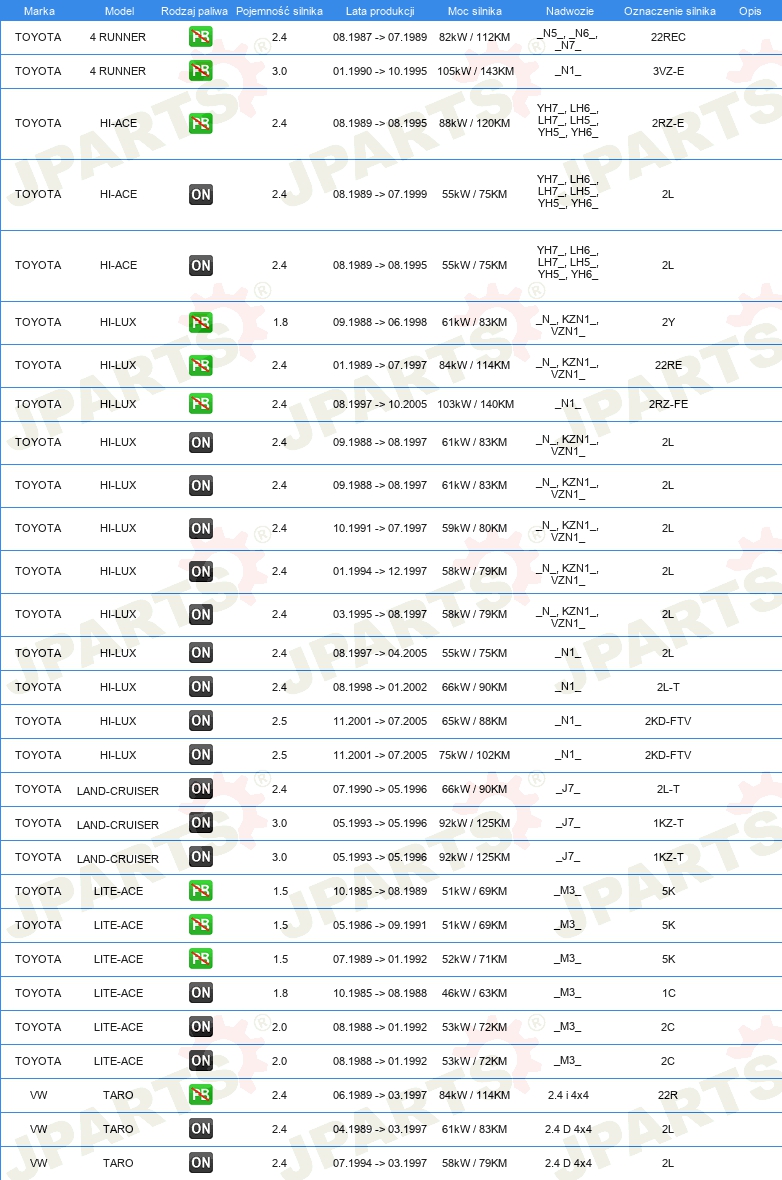Screen dimensions: 782x1180
Task: Click the engine code 1C
Action: 668,993
